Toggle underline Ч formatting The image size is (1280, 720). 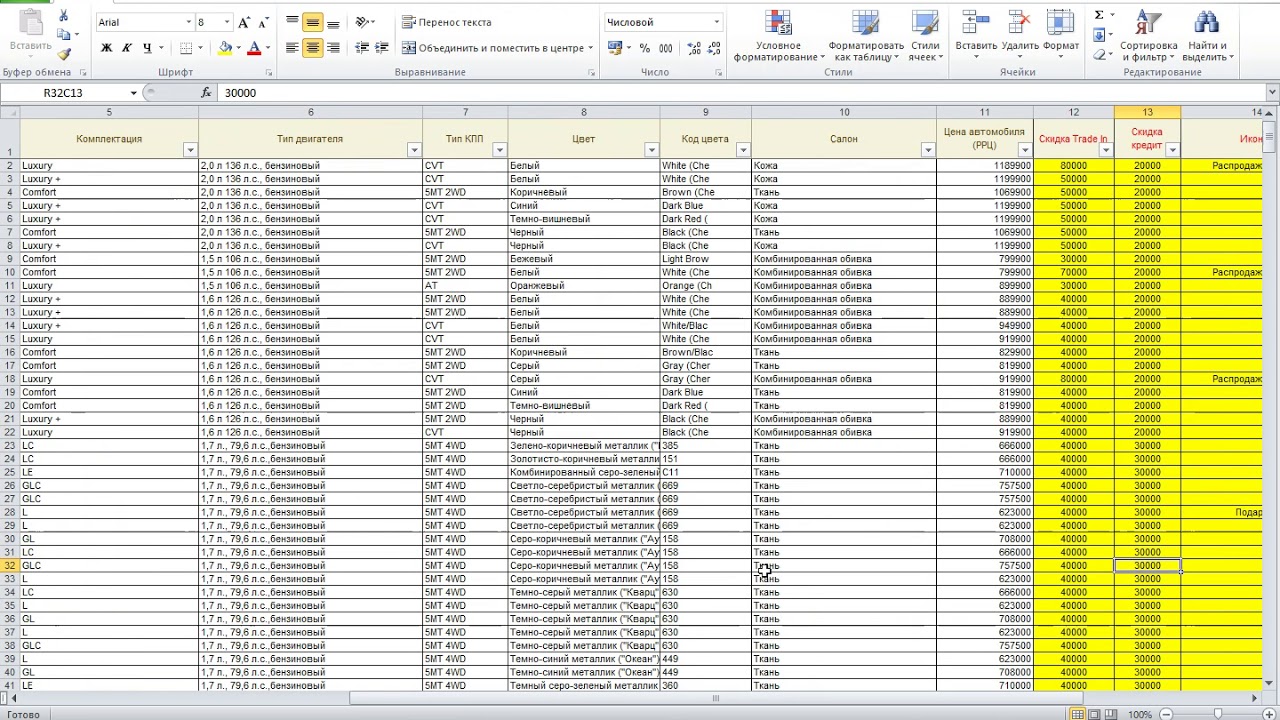coord(147,48)
